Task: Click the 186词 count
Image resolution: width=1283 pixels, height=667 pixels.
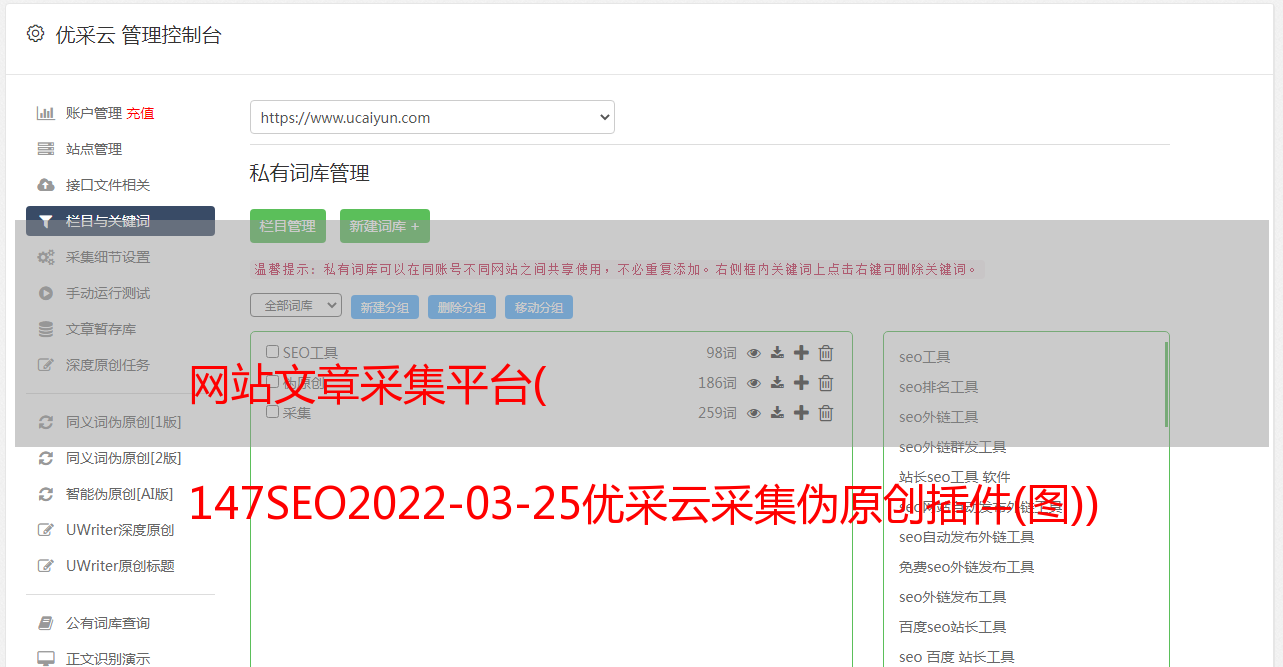Action: pos(717,383)
